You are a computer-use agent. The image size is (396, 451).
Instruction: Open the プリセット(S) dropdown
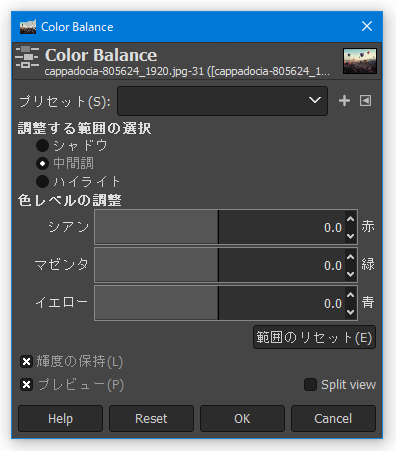[x=222, y=101]
